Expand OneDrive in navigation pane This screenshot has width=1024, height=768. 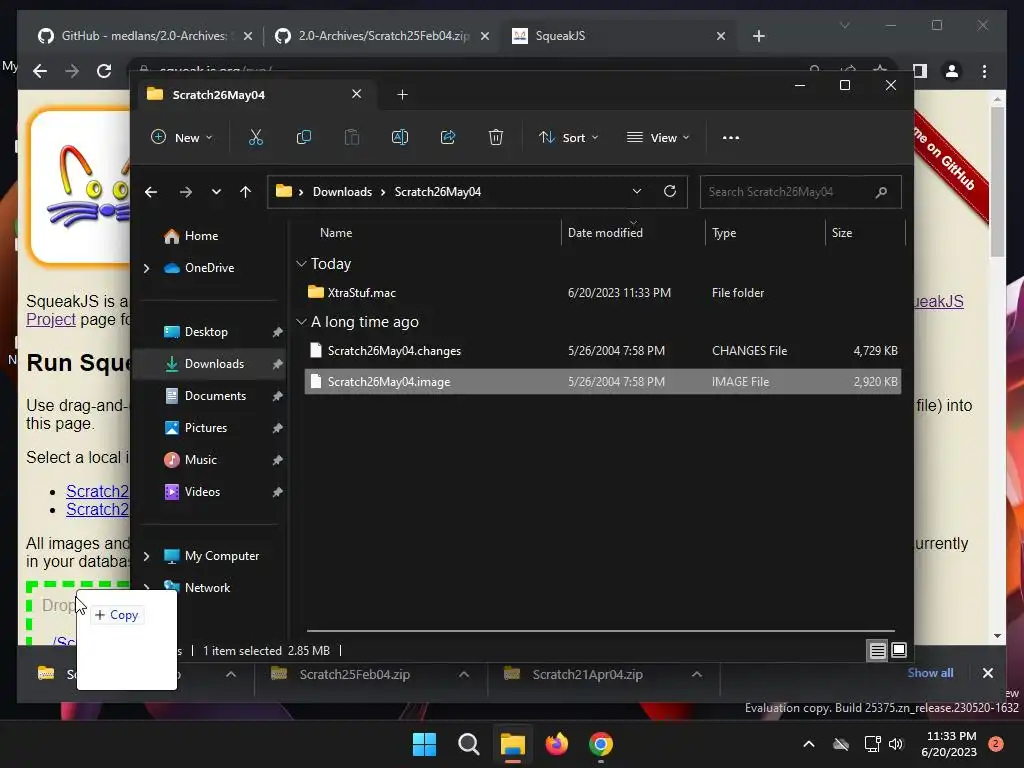click(146, 268)
